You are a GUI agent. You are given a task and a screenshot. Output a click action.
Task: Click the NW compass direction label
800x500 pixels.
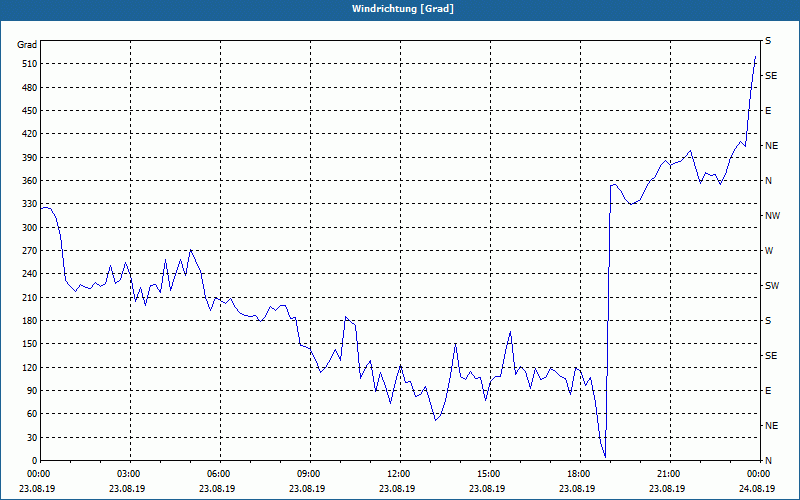(772, 216)
